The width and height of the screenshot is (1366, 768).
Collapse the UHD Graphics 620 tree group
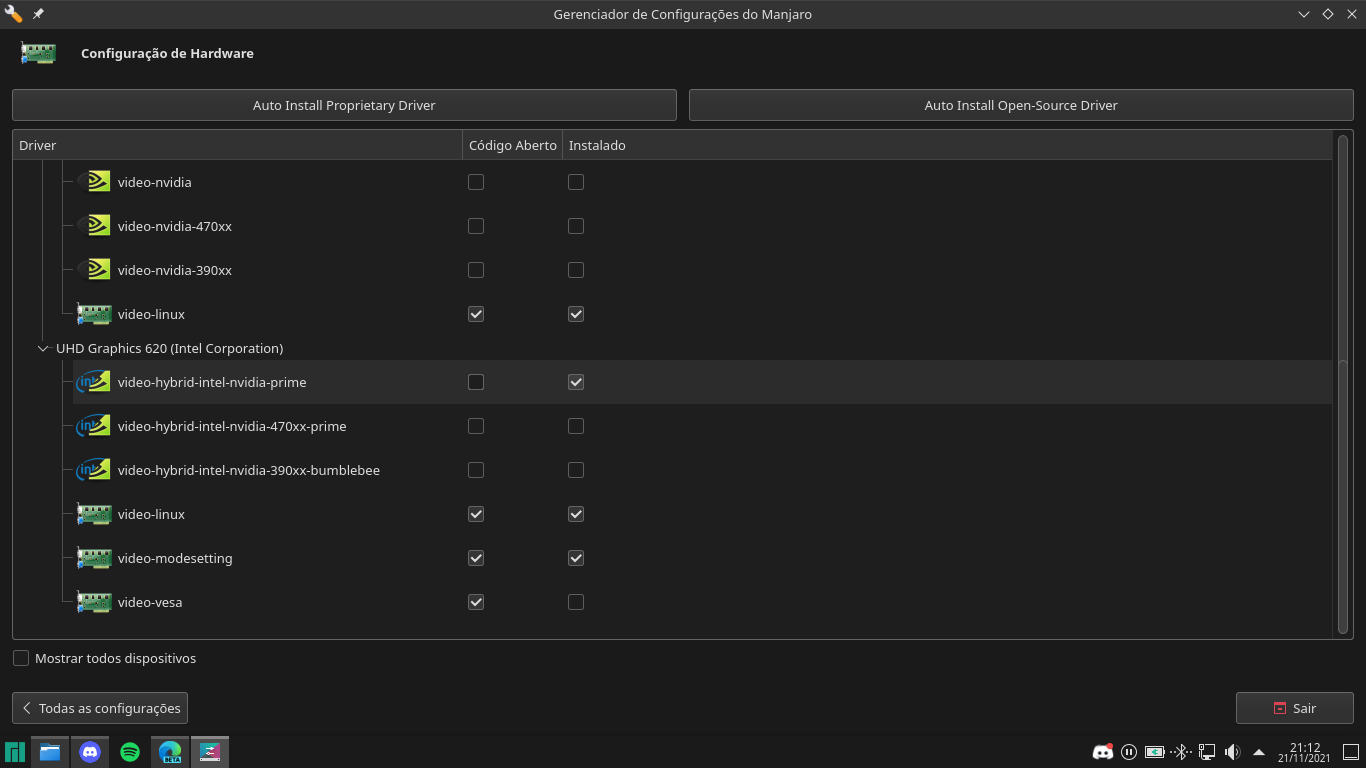(43, 348)
